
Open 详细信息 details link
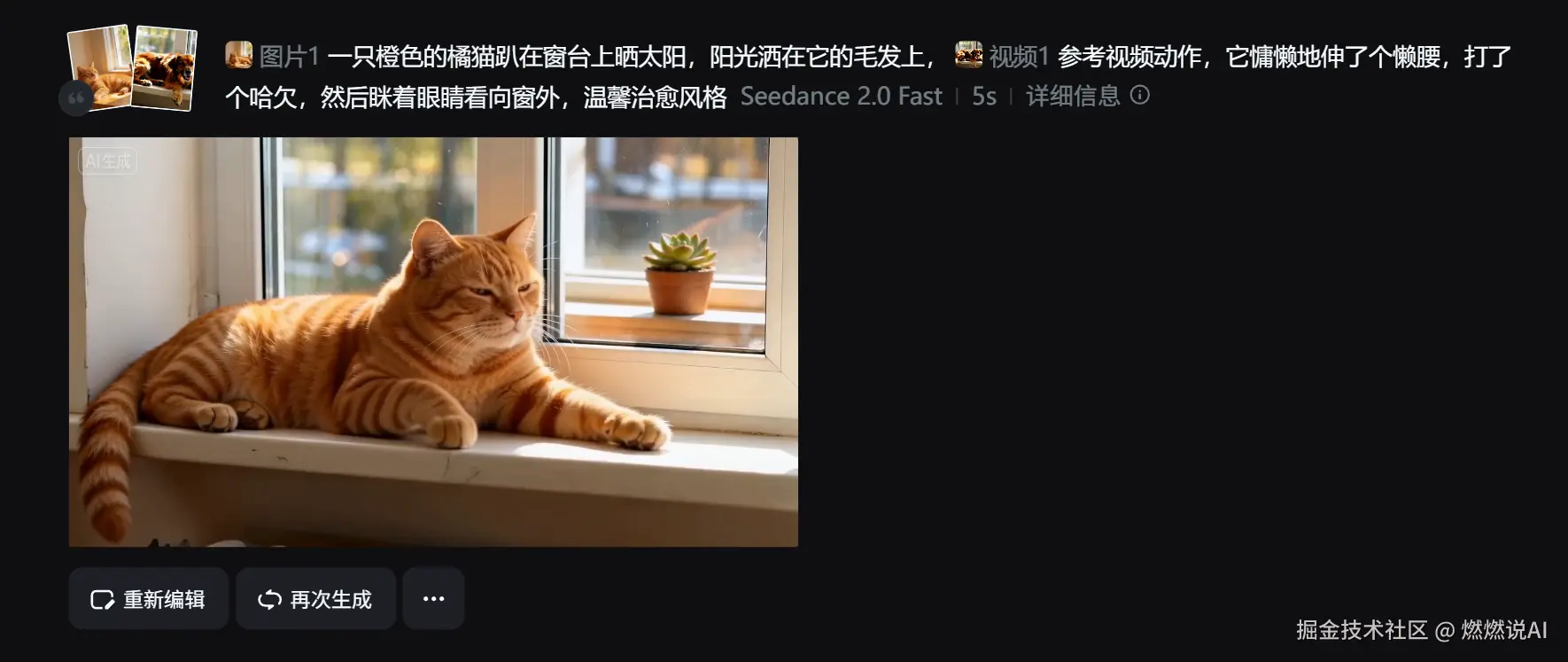(x=1073, y=96)
